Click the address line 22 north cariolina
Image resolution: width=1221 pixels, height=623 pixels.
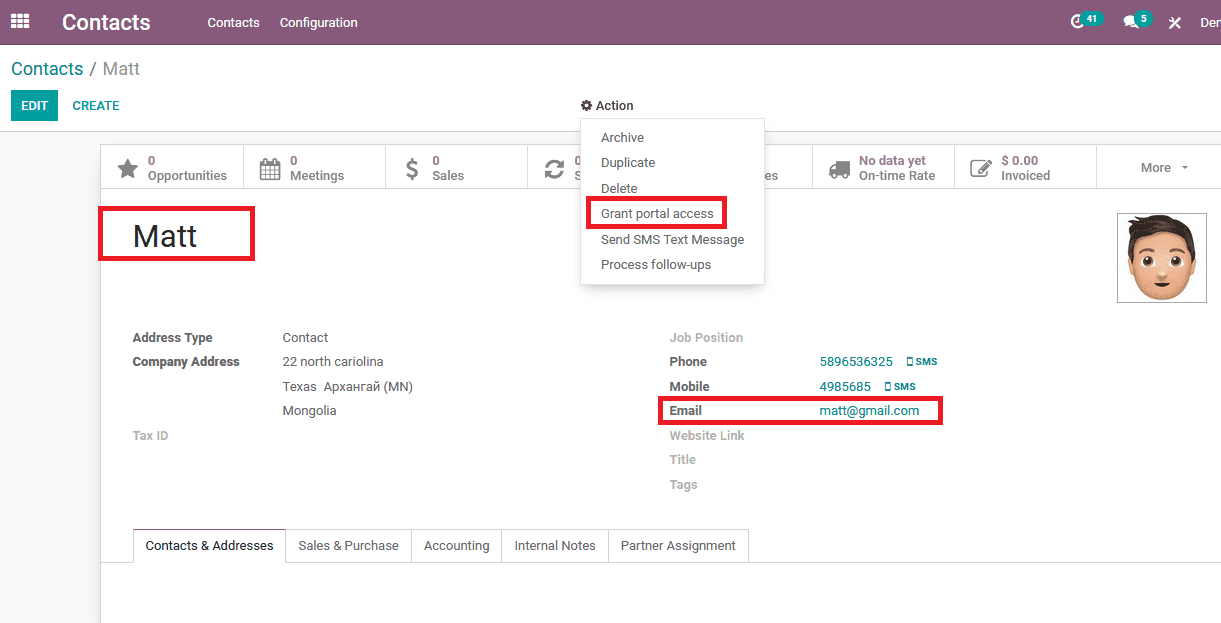coord(333,362)
